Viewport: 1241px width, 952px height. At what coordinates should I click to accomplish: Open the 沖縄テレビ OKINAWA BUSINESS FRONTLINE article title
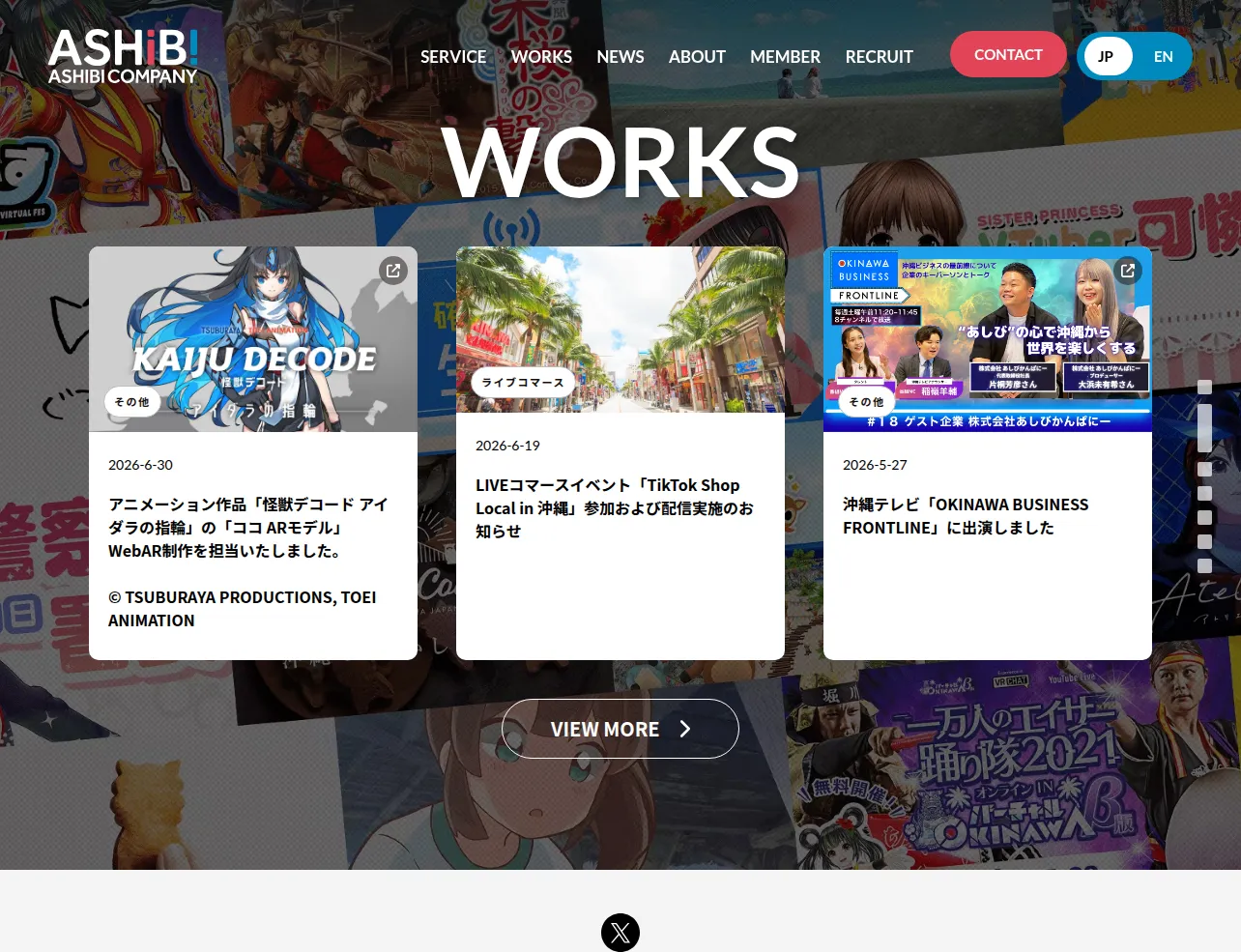click(966, 516)
